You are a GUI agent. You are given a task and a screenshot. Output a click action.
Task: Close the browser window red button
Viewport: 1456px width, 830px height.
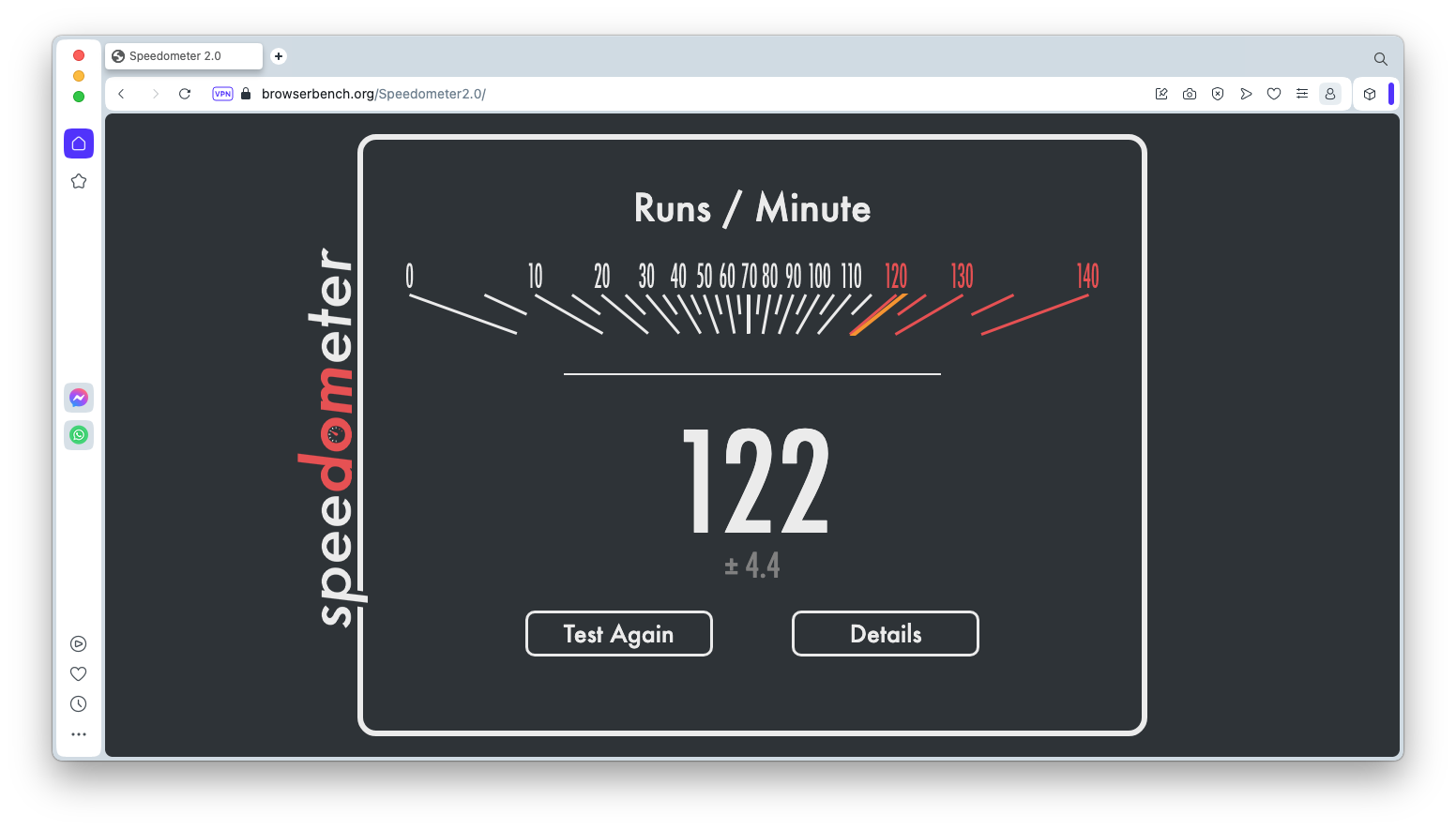pyautogui.click(x=79, y=55)
